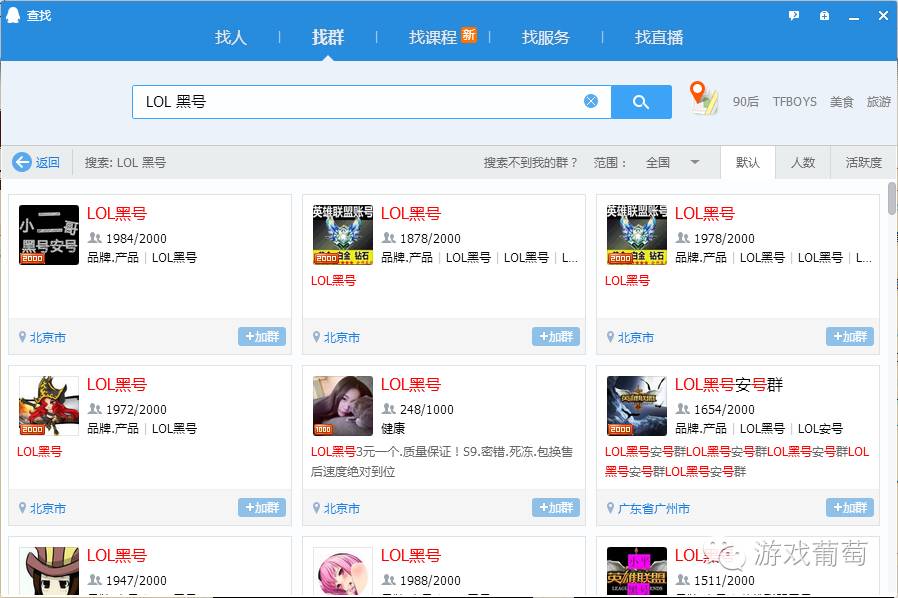Image resolution: width=898 pixels, height=598 pixels.
Task: Open the feedback speech-bubble icon in titlebar
Action: click(793, 16)
